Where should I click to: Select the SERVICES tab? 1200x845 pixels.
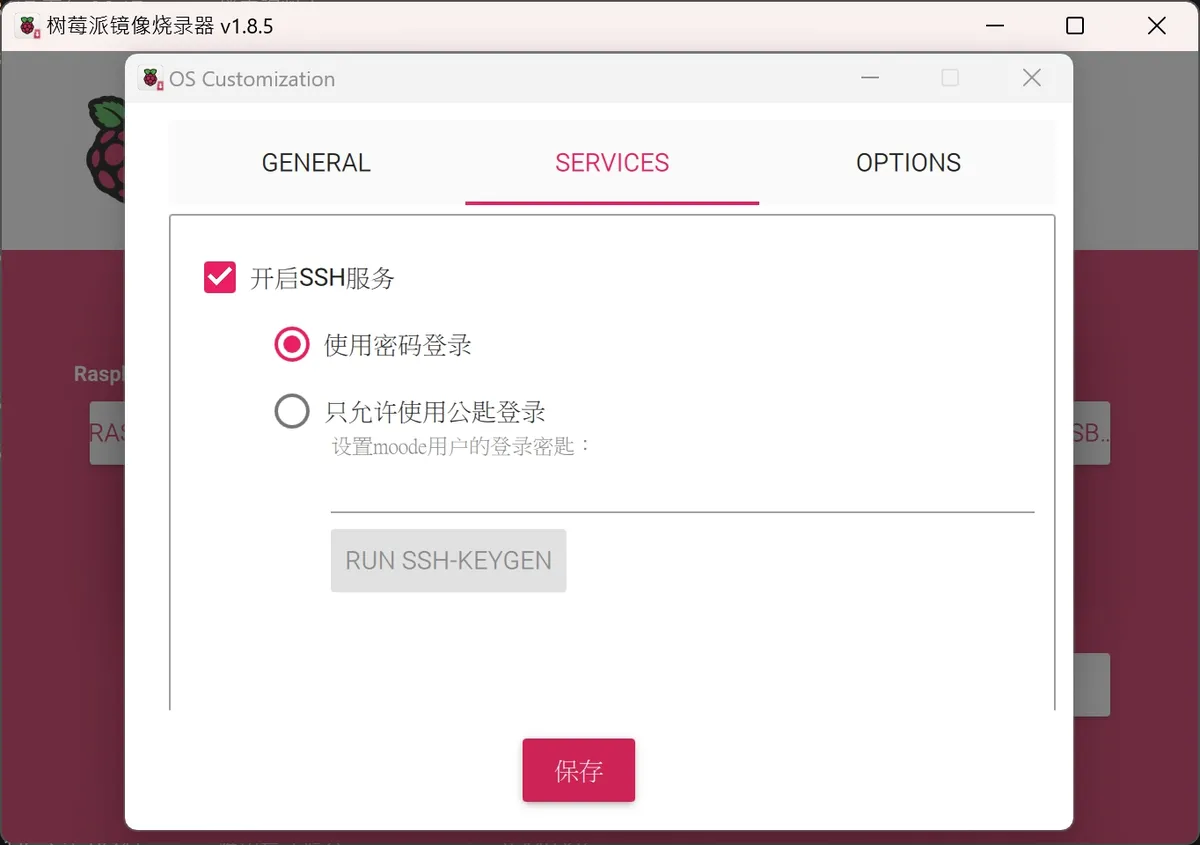(612, 163)
